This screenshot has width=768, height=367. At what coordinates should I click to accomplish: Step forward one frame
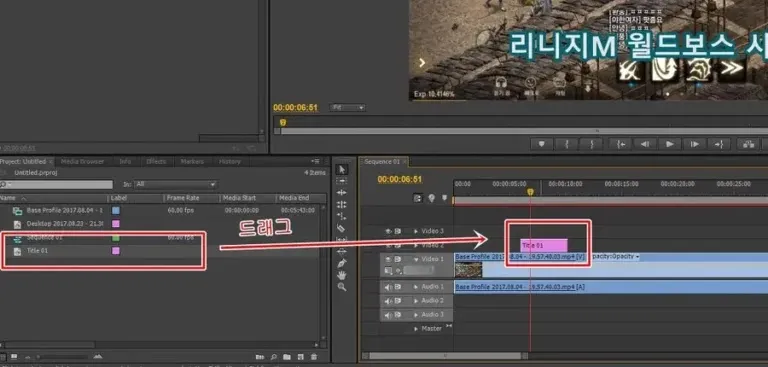[x=695, y=144]
